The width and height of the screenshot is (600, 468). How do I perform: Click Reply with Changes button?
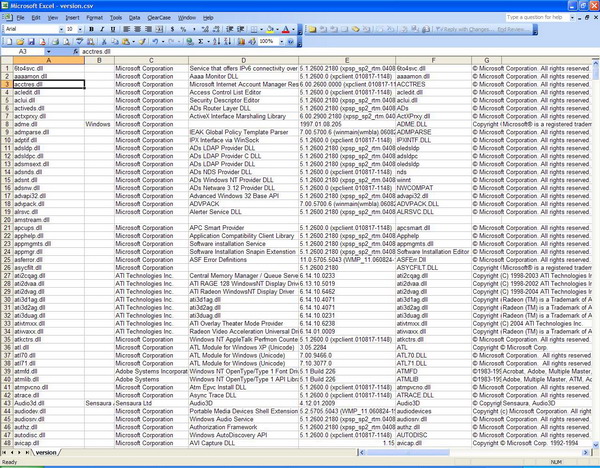(464, 29)
